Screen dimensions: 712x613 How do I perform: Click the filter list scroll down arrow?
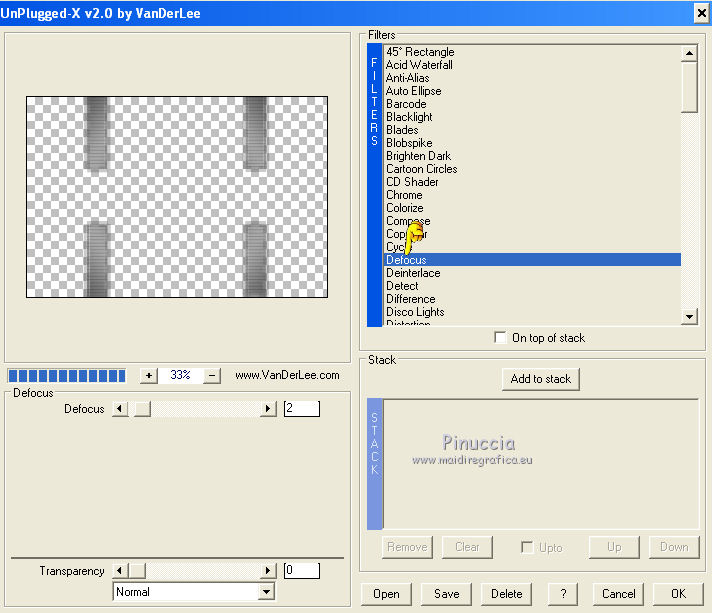689,316
